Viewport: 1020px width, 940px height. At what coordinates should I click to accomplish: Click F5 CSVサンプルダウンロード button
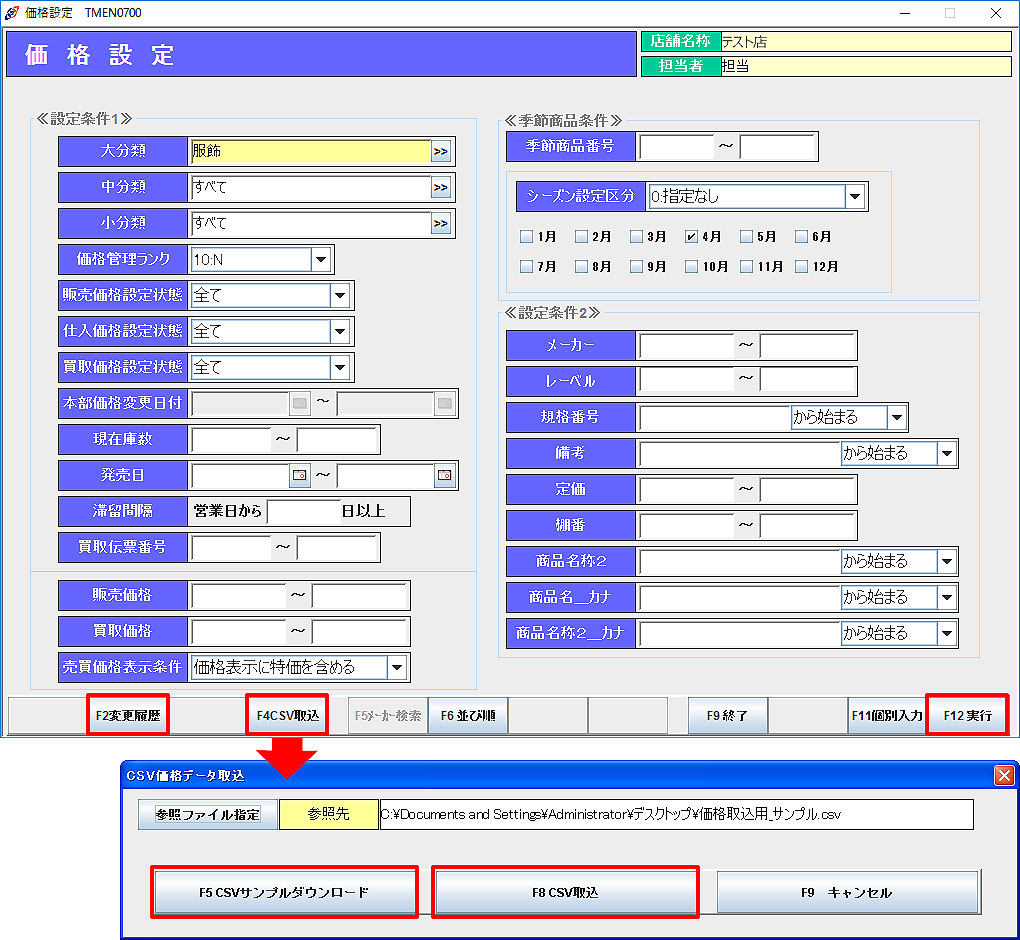click(x=284, y=892)
